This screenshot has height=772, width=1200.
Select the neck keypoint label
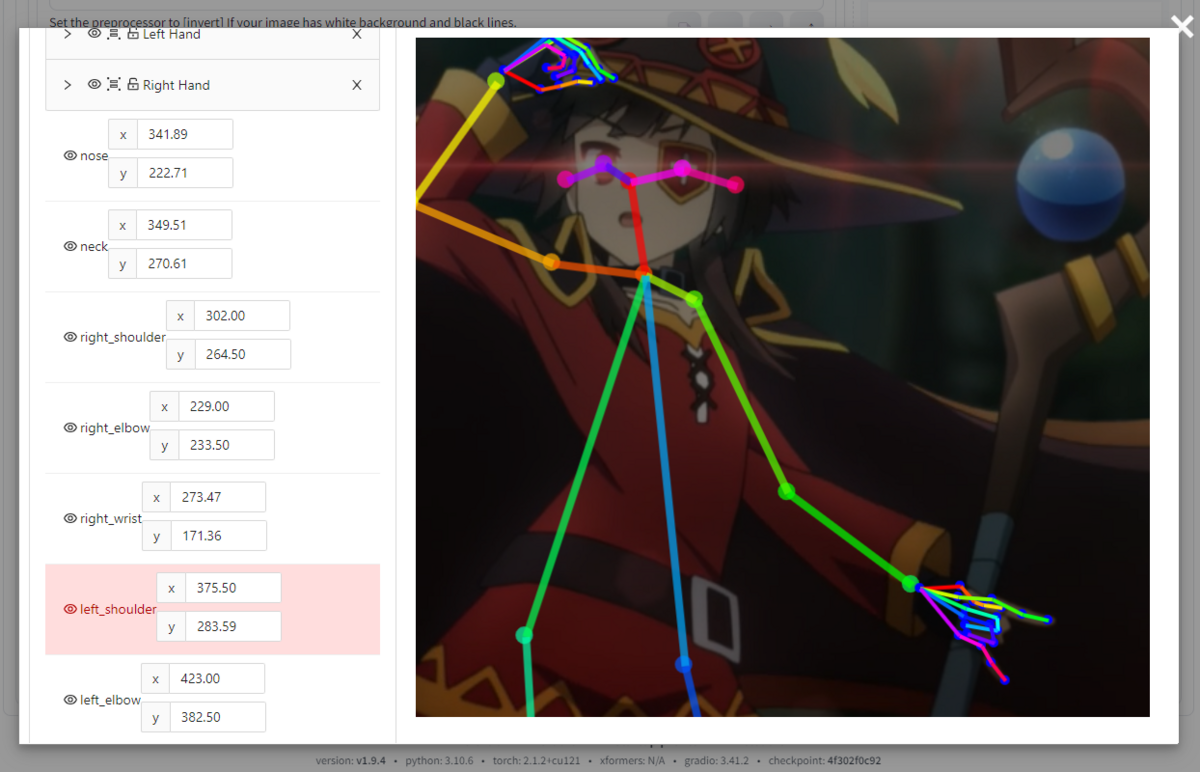click(x=94, y=246)
